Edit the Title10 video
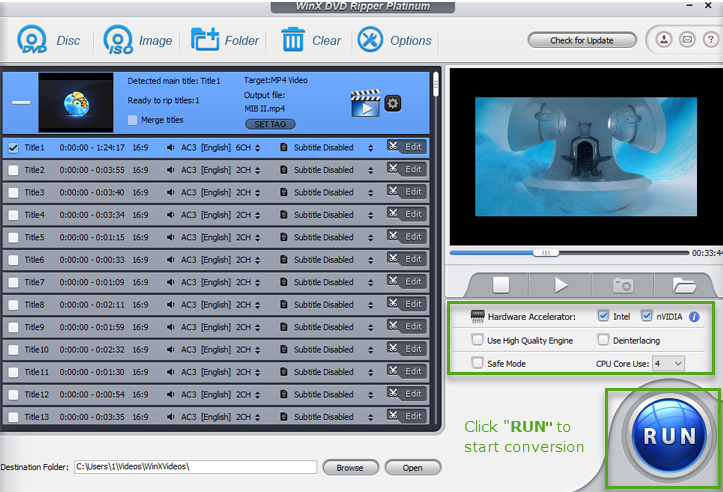This screenshot has height=492, width=723. pyautogui.click(x=406, y=349)
